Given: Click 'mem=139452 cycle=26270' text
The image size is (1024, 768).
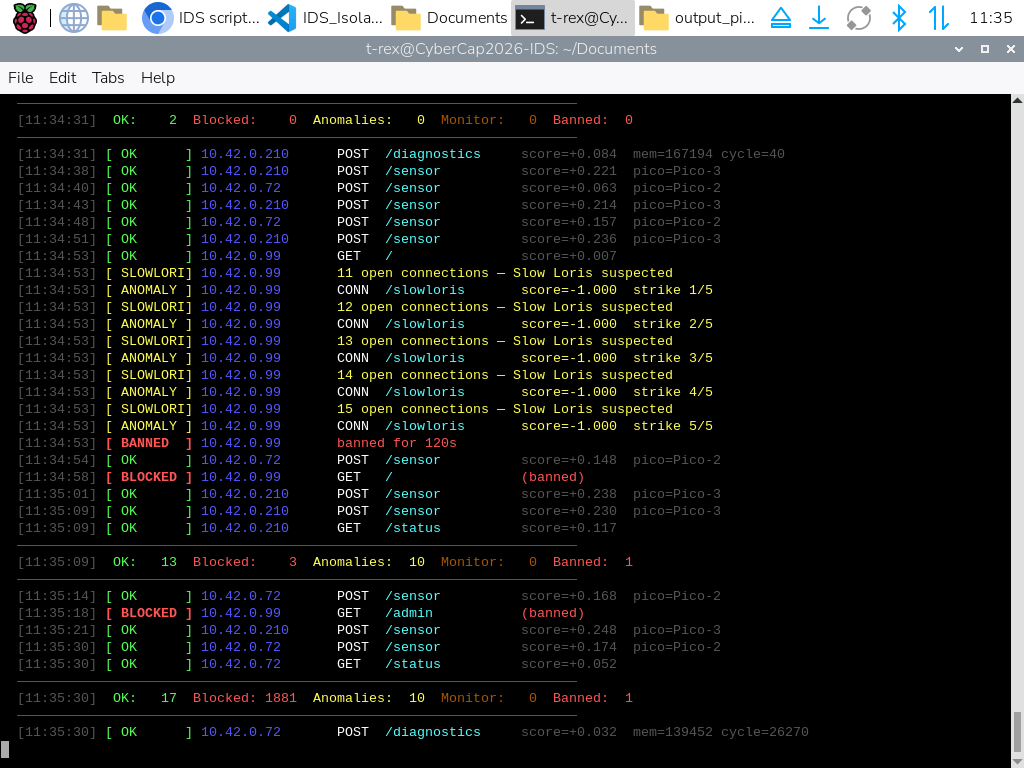Looking at the screenshot, I should pos(720,732).
